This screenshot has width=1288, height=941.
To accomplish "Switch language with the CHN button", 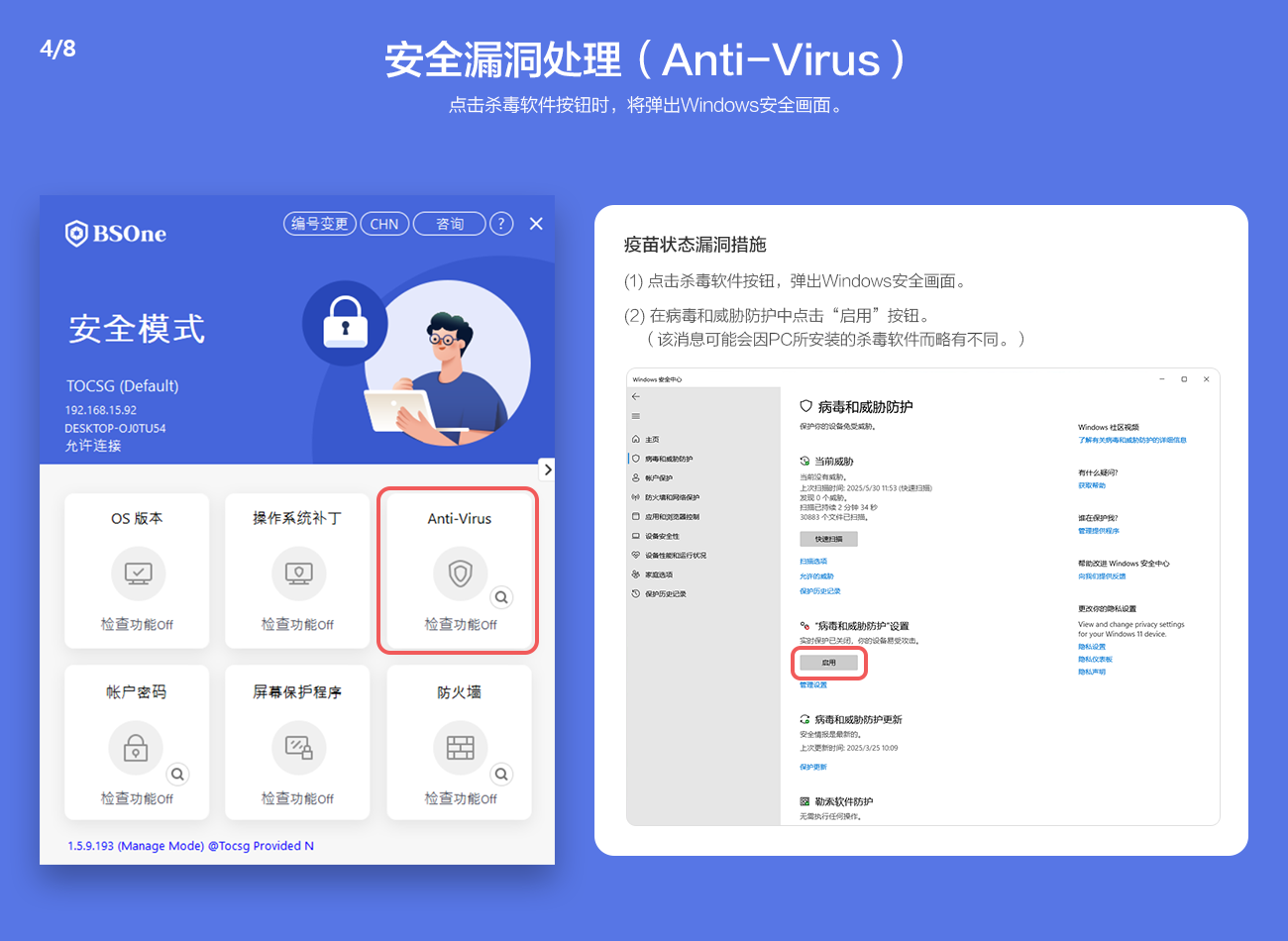I will 384,224.
